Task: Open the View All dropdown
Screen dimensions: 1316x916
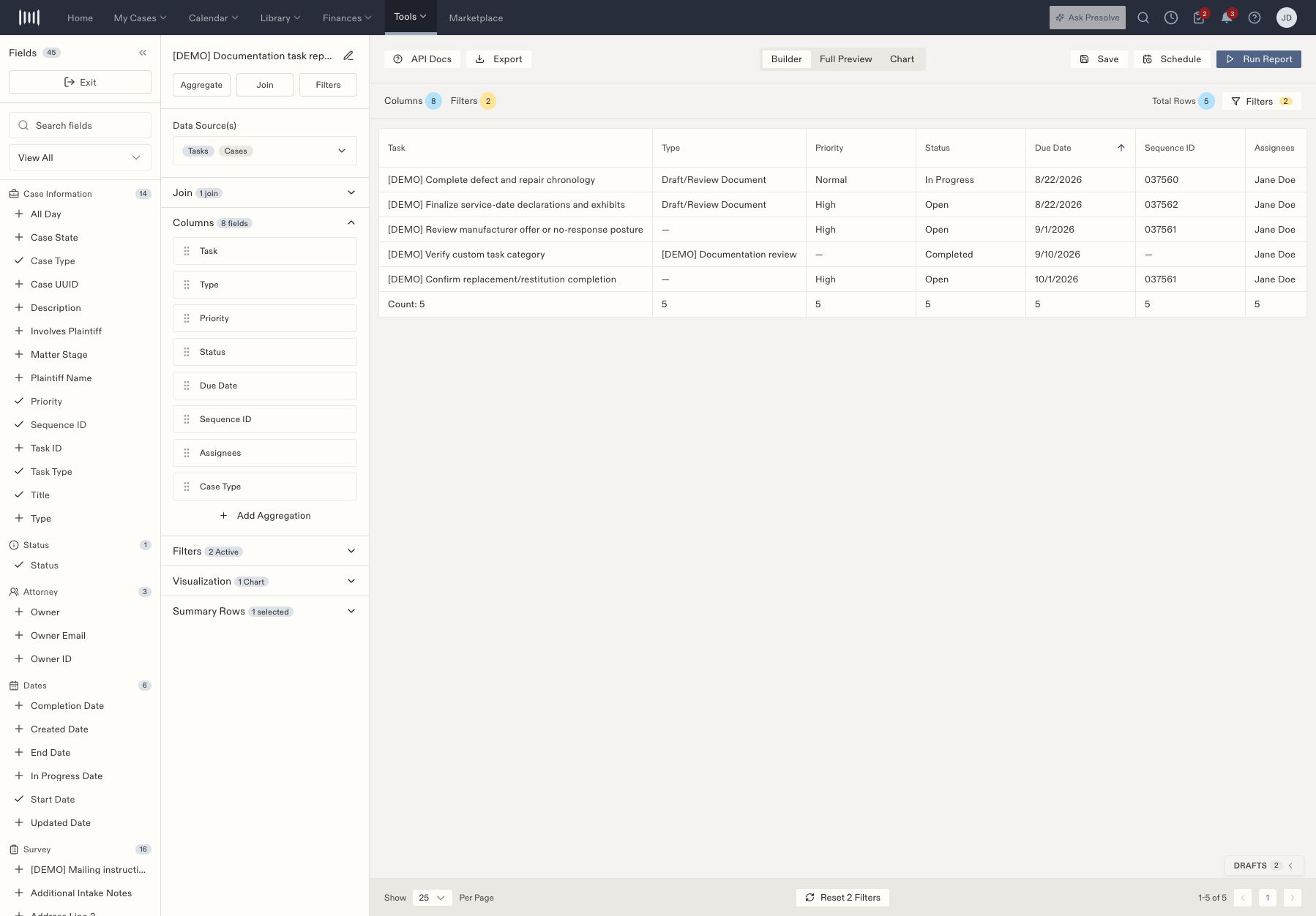Action: (80, 157)
